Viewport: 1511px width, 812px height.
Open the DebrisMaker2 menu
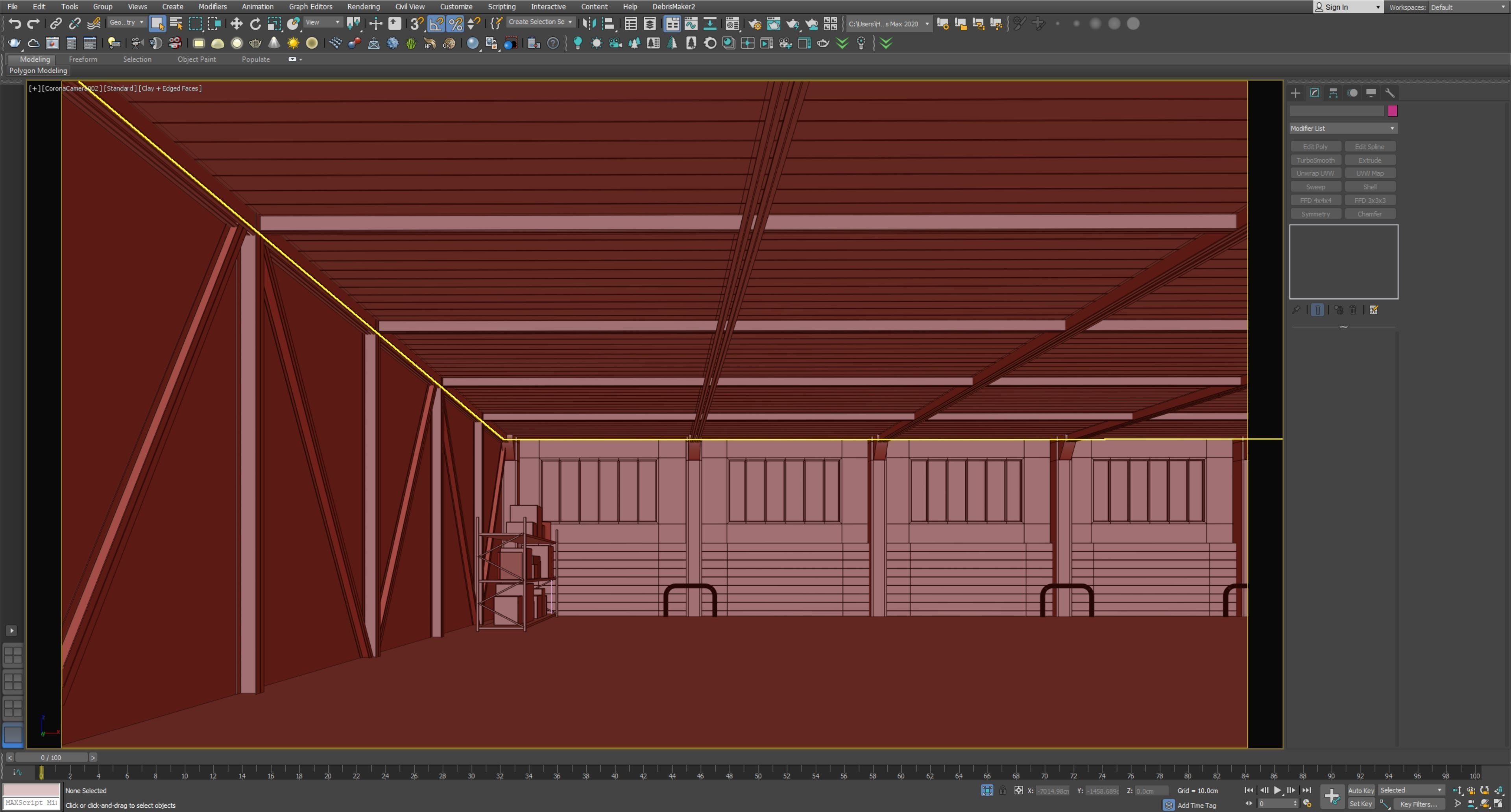673,6
